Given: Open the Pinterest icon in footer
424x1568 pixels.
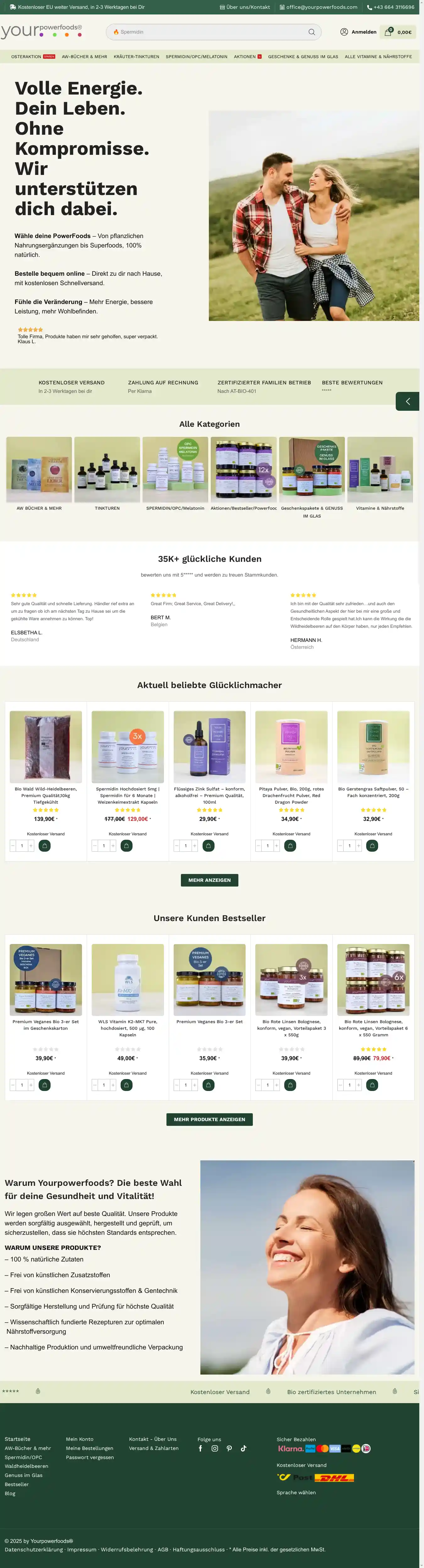Looking at the screenshot, I should click(229, 1448).
